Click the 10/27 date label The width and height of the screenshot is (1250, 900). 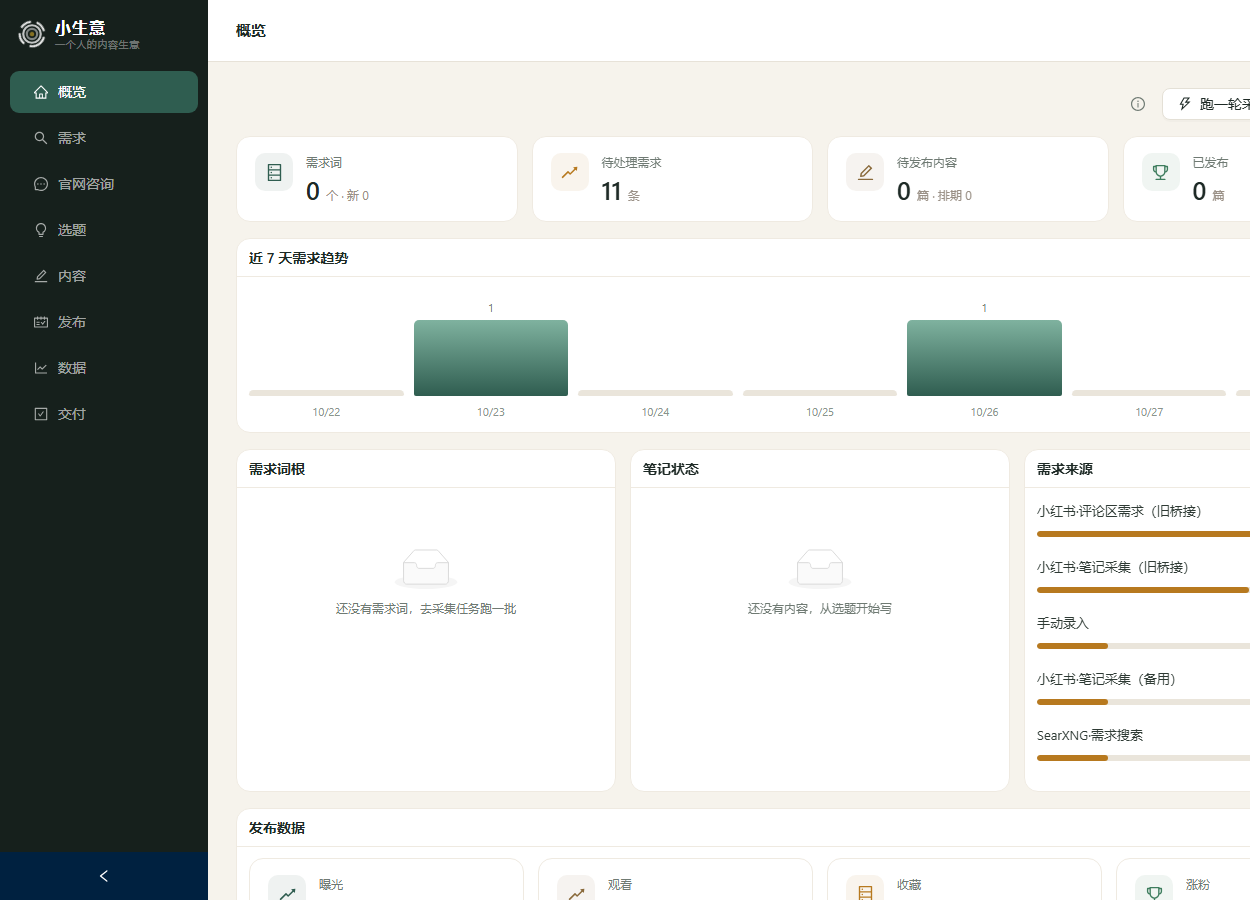(1149, 412)
